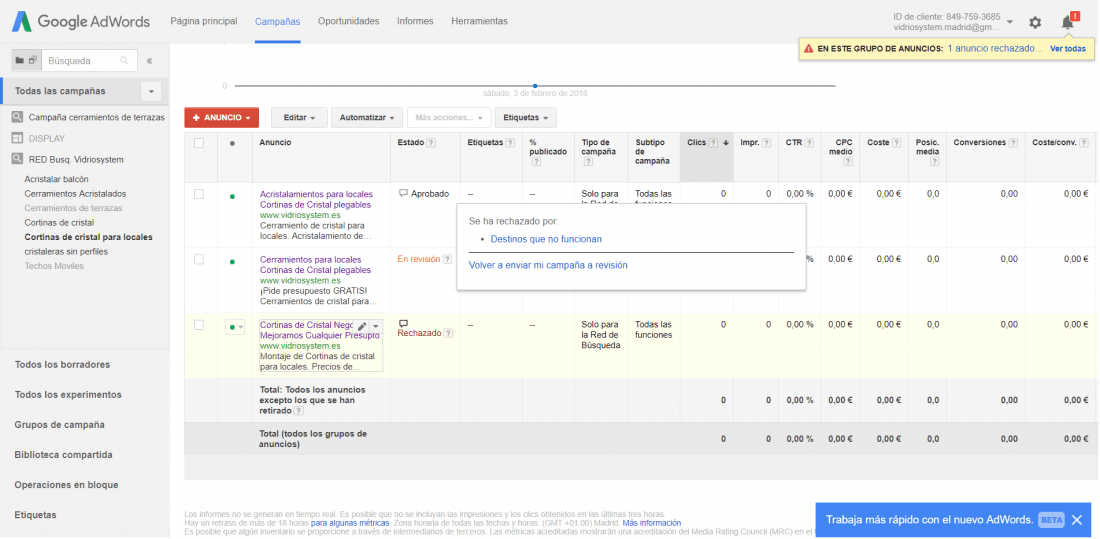Open the Herramientas tab

pyautogui.click(x=480, y=21)
